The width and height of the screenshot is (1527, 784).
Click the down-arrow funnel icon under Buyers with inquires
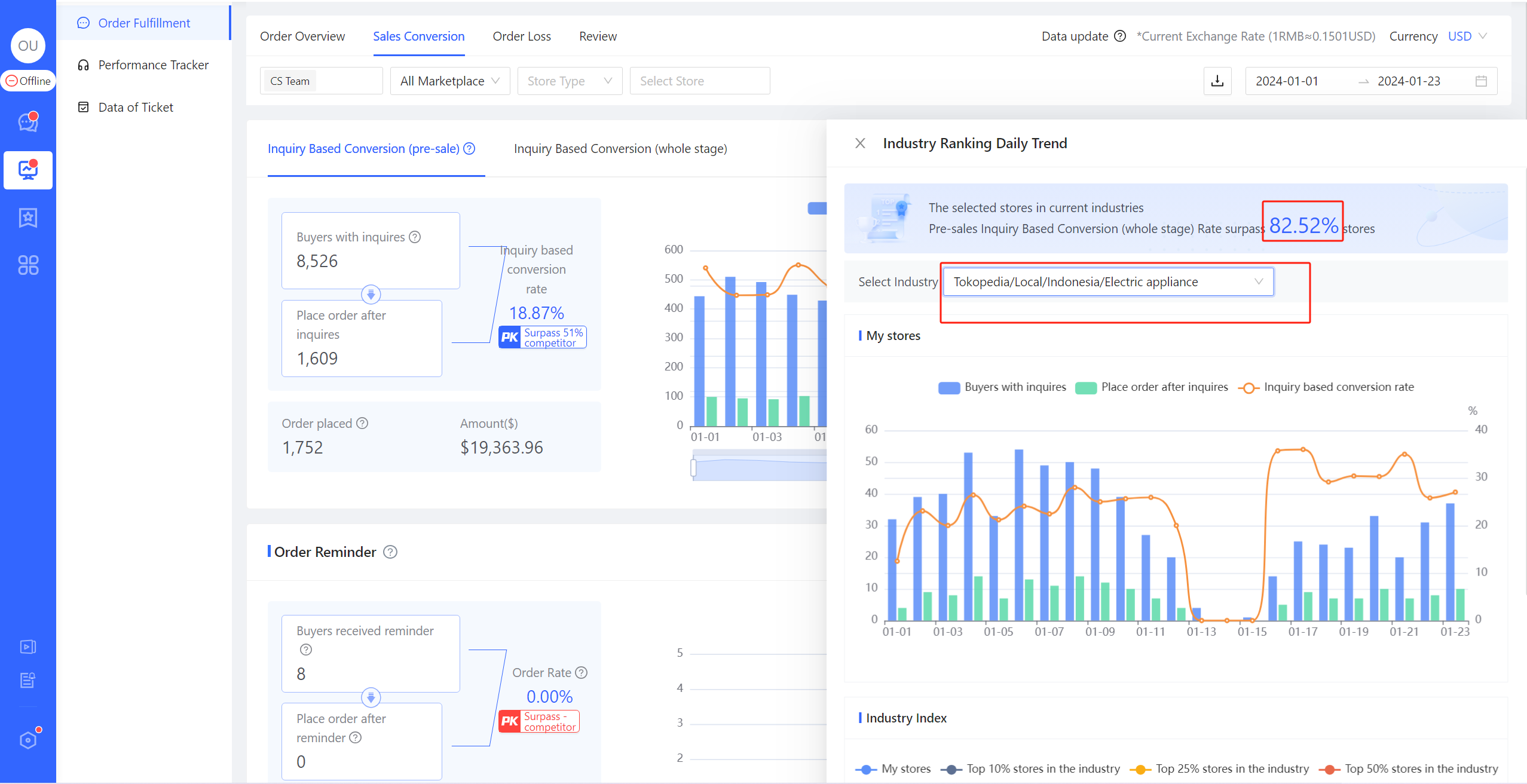tap(371, 294)
